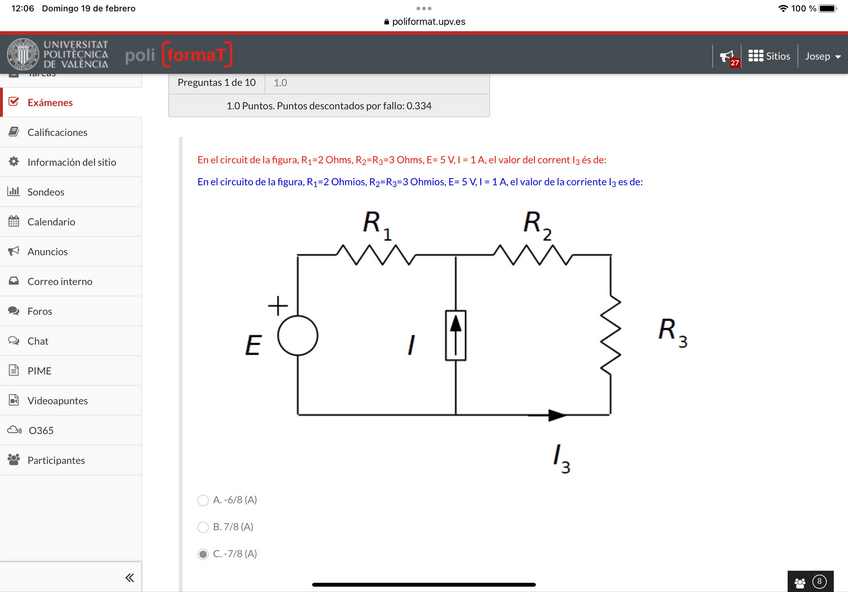Click the O365 cloud icon

(14, 431)
